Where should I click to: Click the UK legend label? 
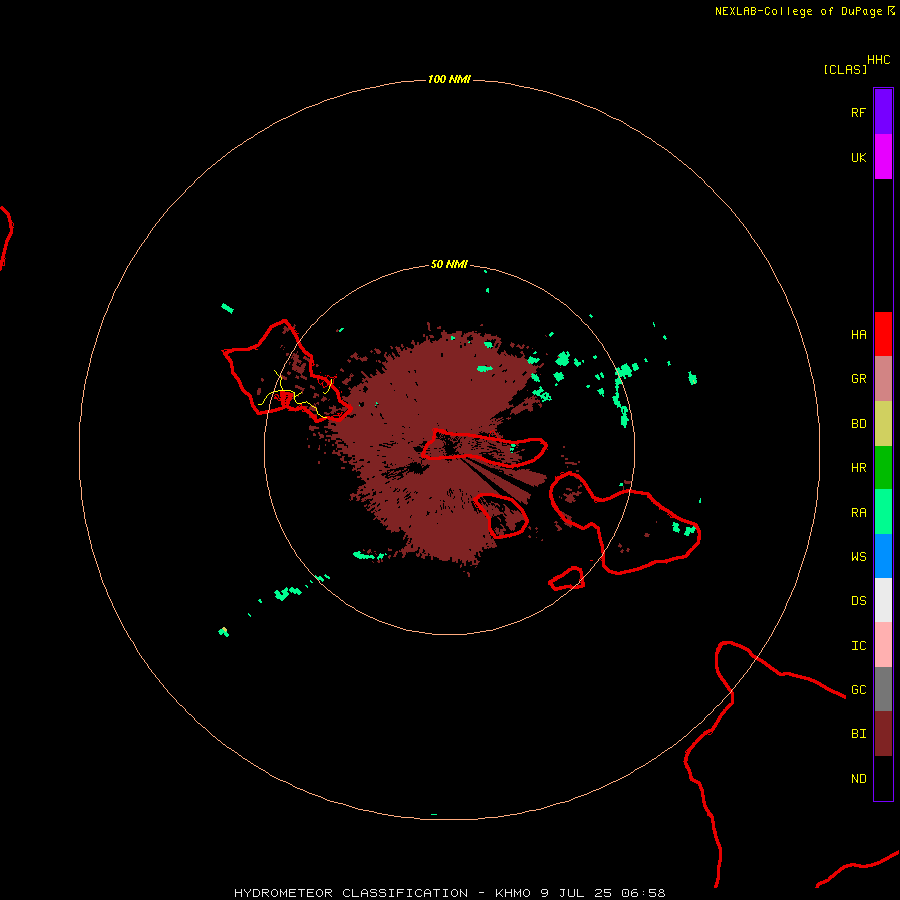pos(858,157)
